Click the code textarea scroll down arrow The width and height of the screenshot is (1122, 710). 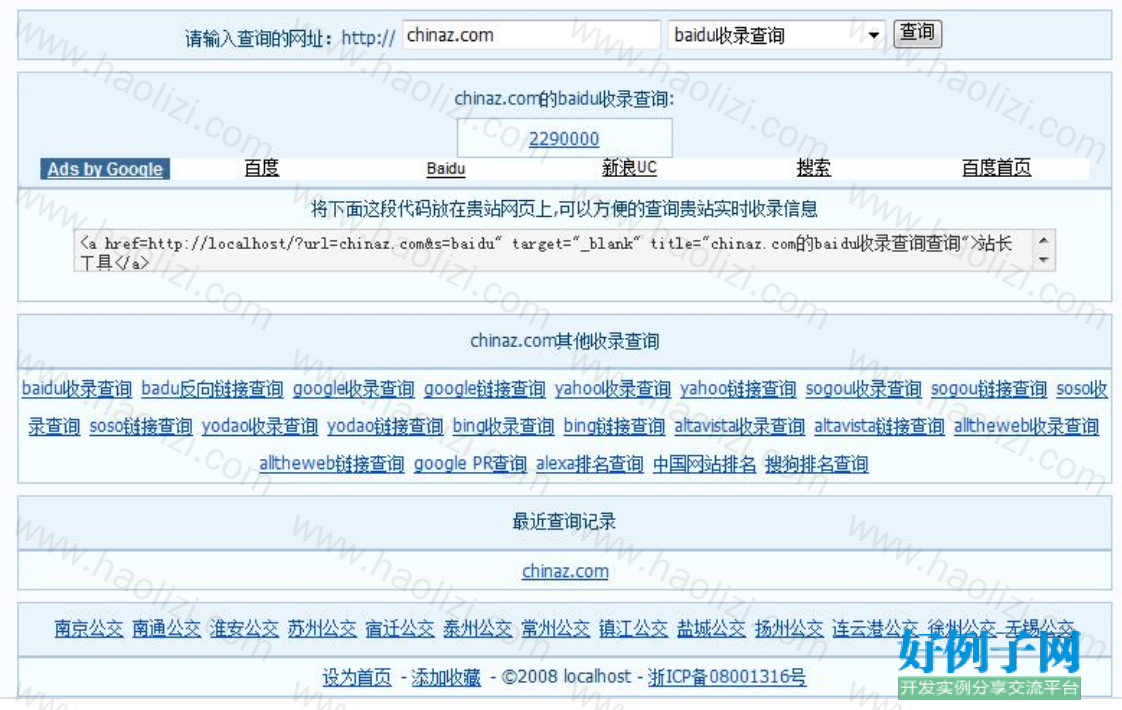[x=1043, y=260]
